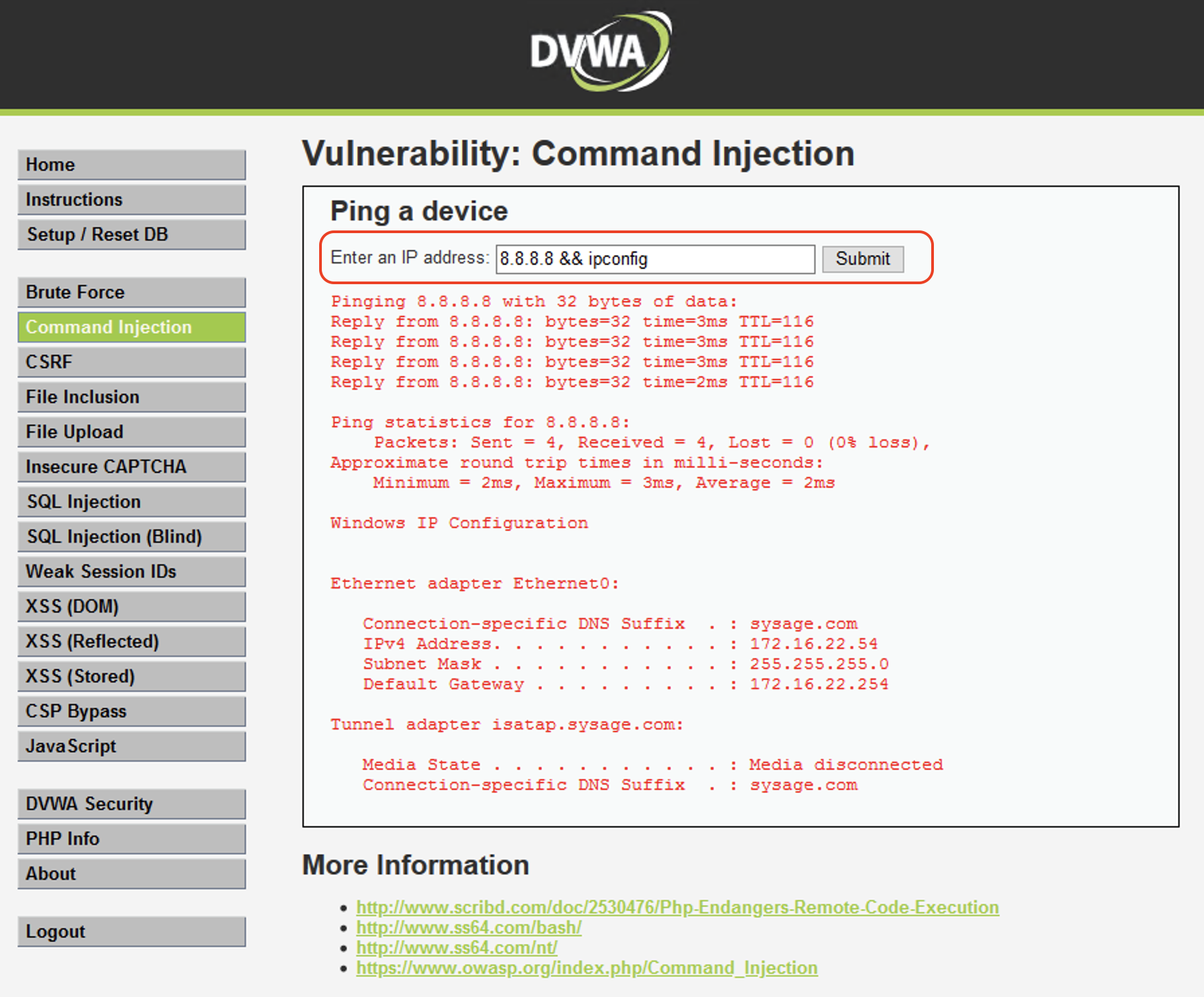Select Brute Force in sidebar
Image resolution: width=1204 pixels, height=997 pixels.
click(132, 292)
